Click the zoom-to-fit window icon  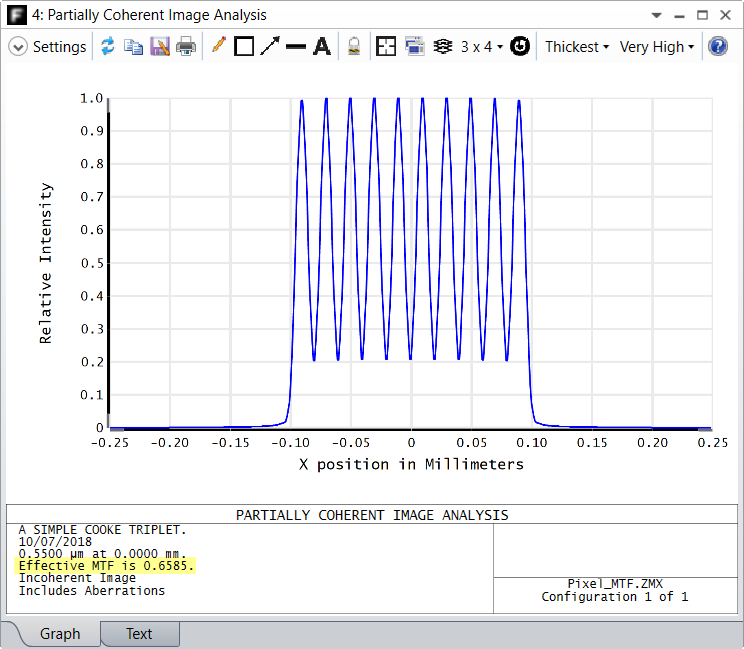click(386, 46)
